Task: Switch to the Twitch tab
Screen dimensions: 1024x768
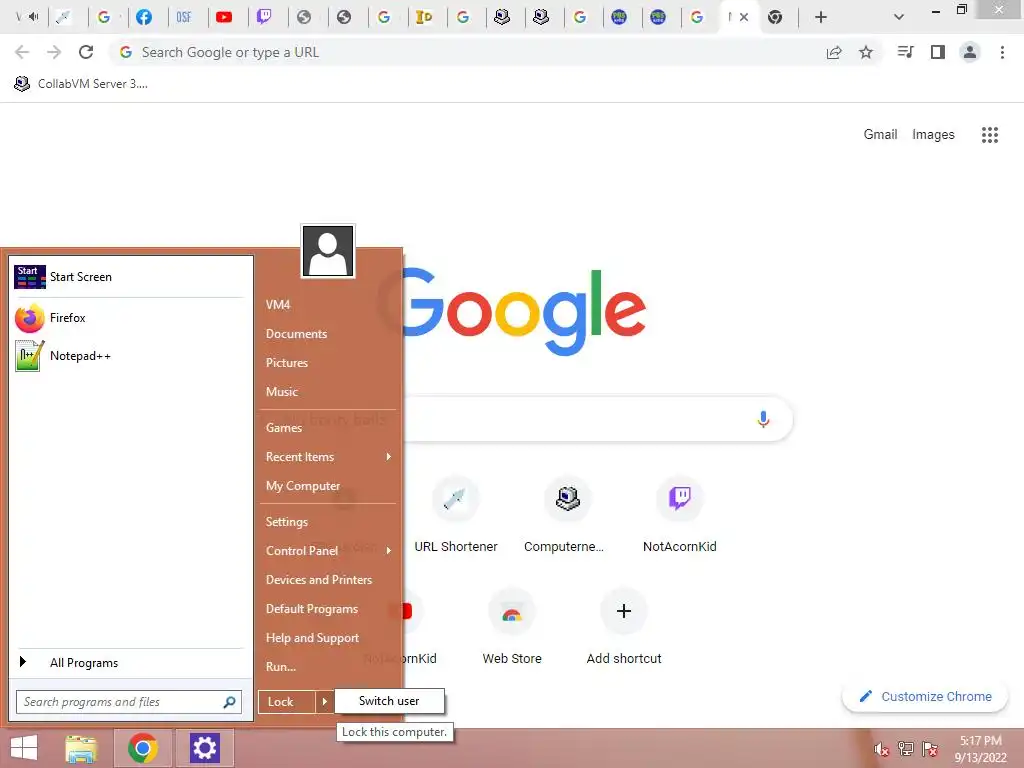Action: 264,17
